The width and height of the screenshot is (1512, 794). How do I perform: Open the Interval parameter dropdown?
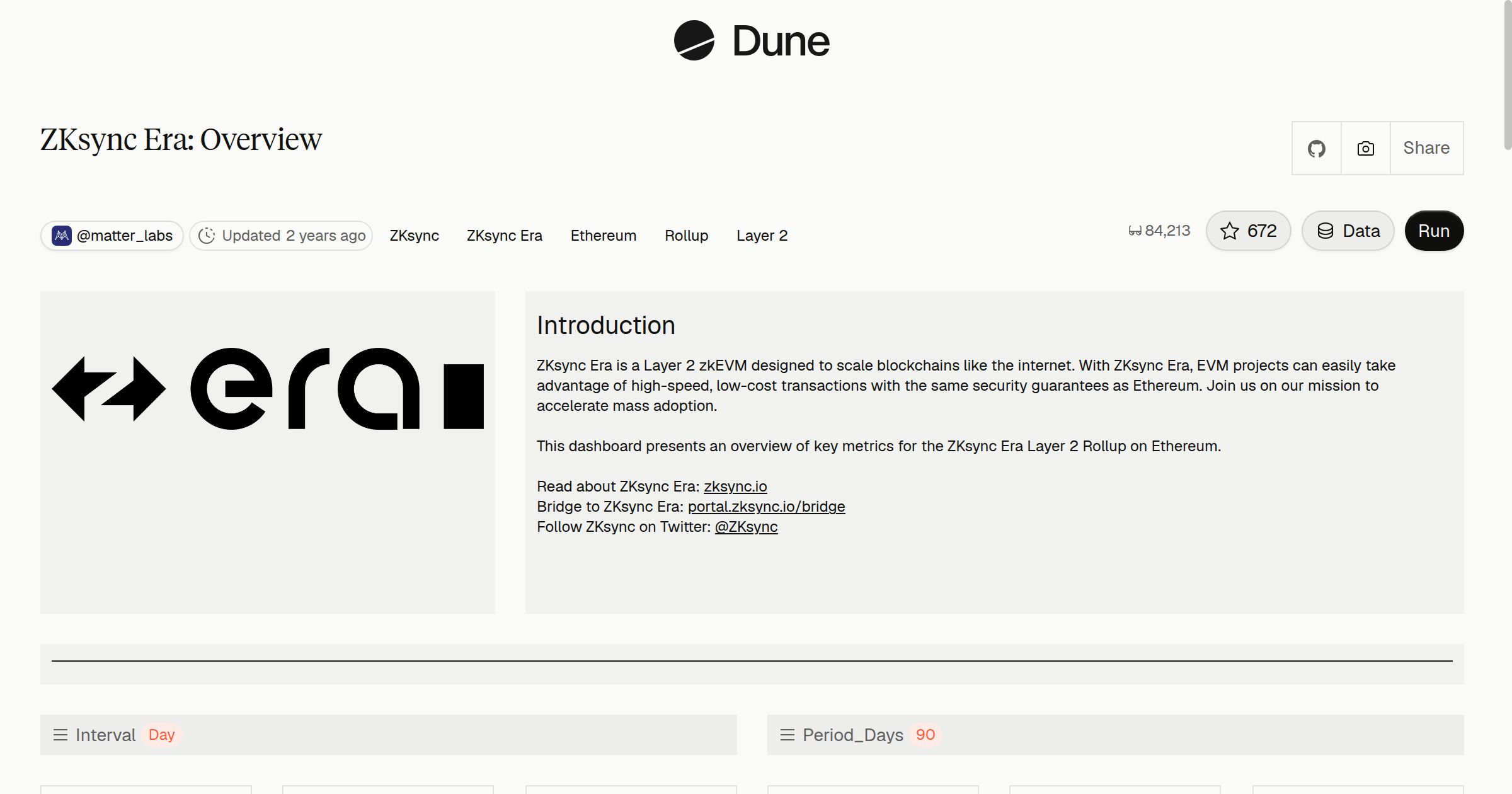coord(389,735)
